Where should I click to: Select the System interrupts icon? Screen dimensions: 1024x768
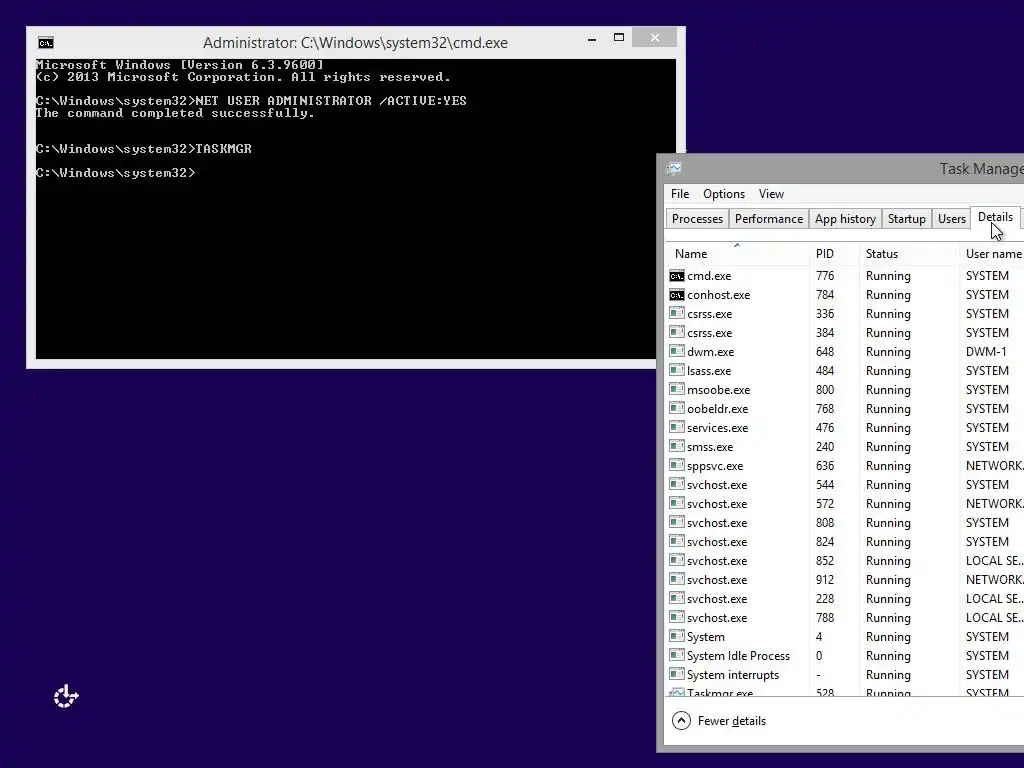tap(677, 674)
